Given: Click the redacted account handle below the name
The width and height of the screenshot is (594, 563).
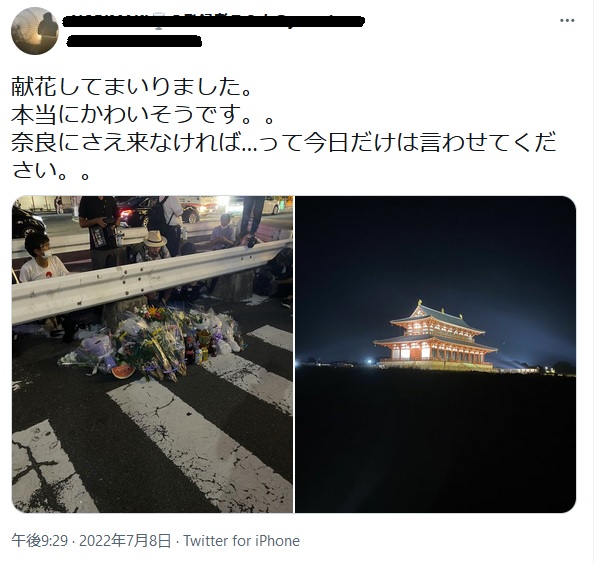Looking at the screenshot, I should click(134, 41).
